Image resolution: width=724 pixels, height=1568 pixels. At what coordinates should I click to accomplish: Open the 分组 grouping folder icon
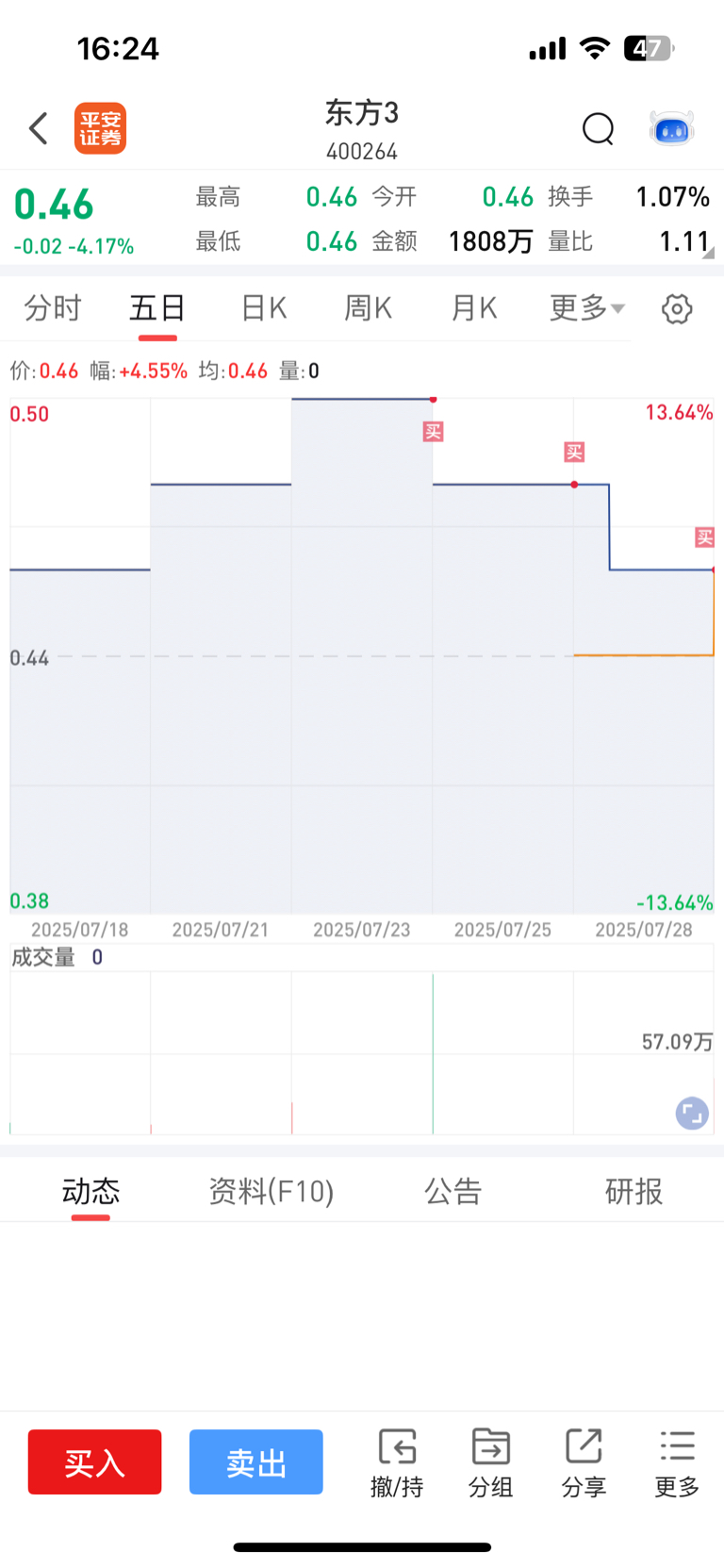pyautogui.click(x=490, y=1462)
